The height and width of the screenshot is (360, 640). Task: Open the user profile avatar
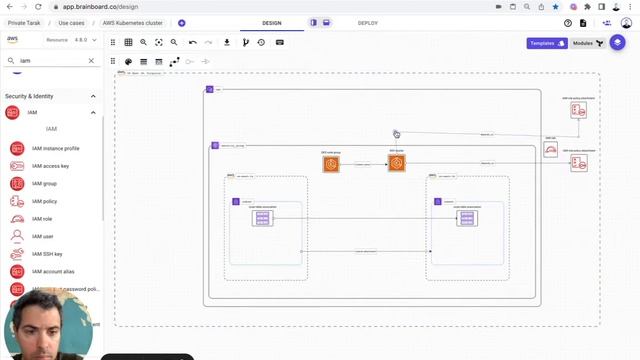626,23
